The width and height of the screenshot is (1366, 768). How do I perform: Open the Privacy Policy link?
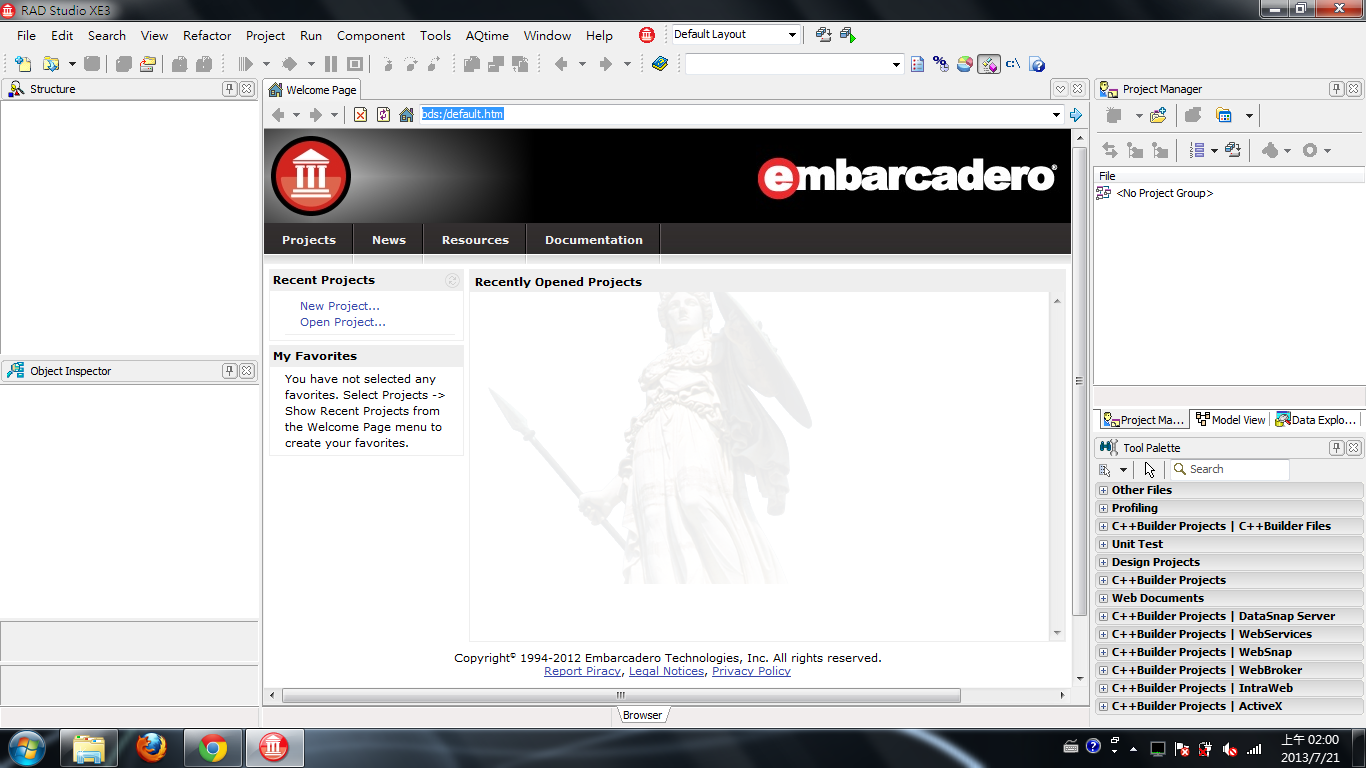751,671
